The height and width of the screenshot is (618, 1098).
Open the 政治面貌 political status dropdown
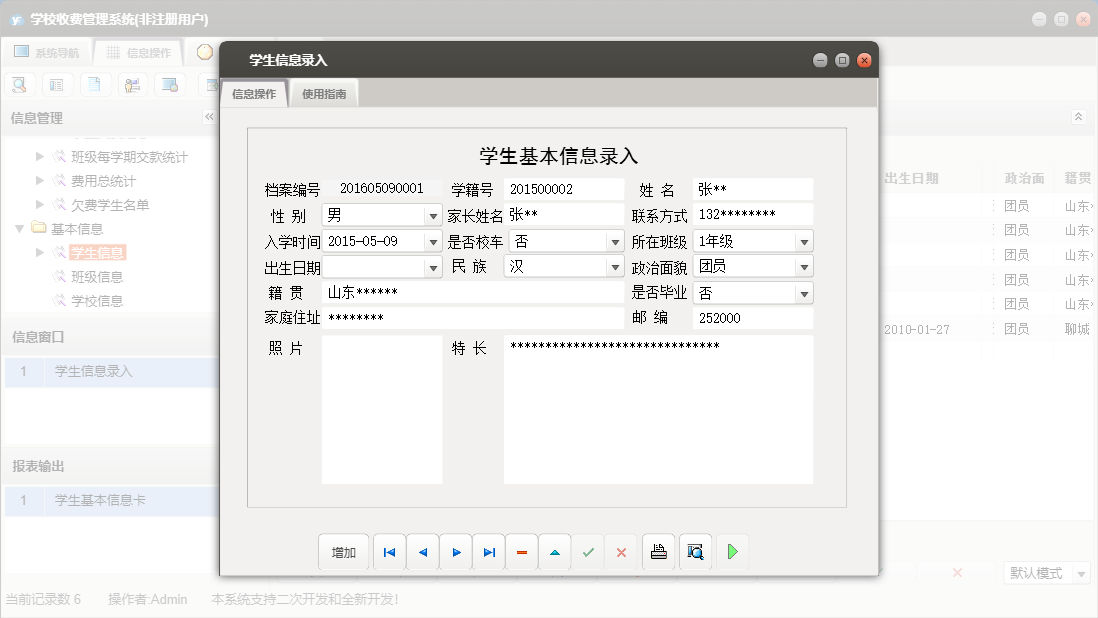(803, 266)
